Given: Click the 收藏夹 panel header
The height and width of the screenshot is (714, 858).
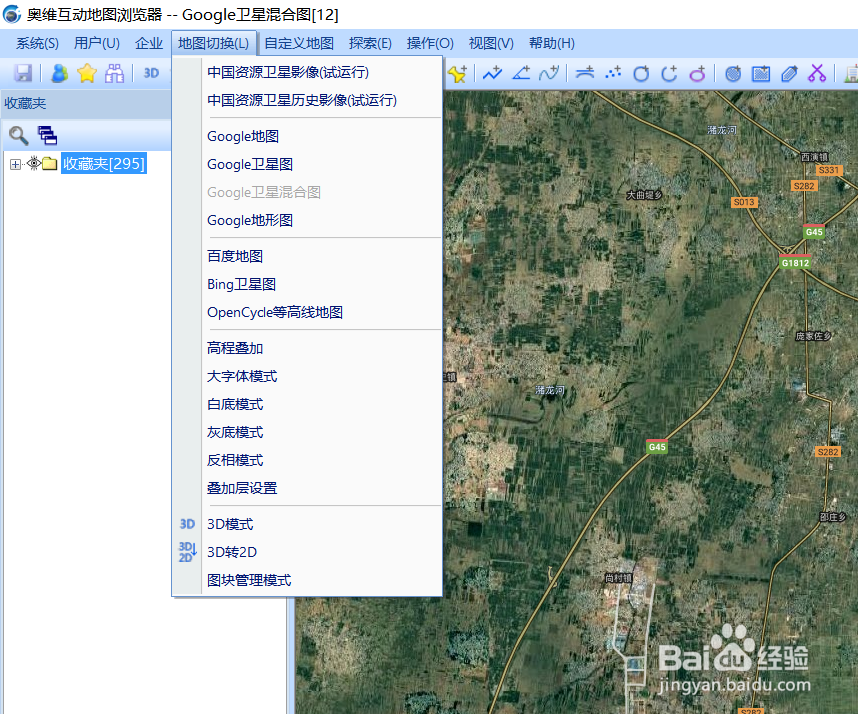Looking at the screenshot, I should click(x=86, y=103).
